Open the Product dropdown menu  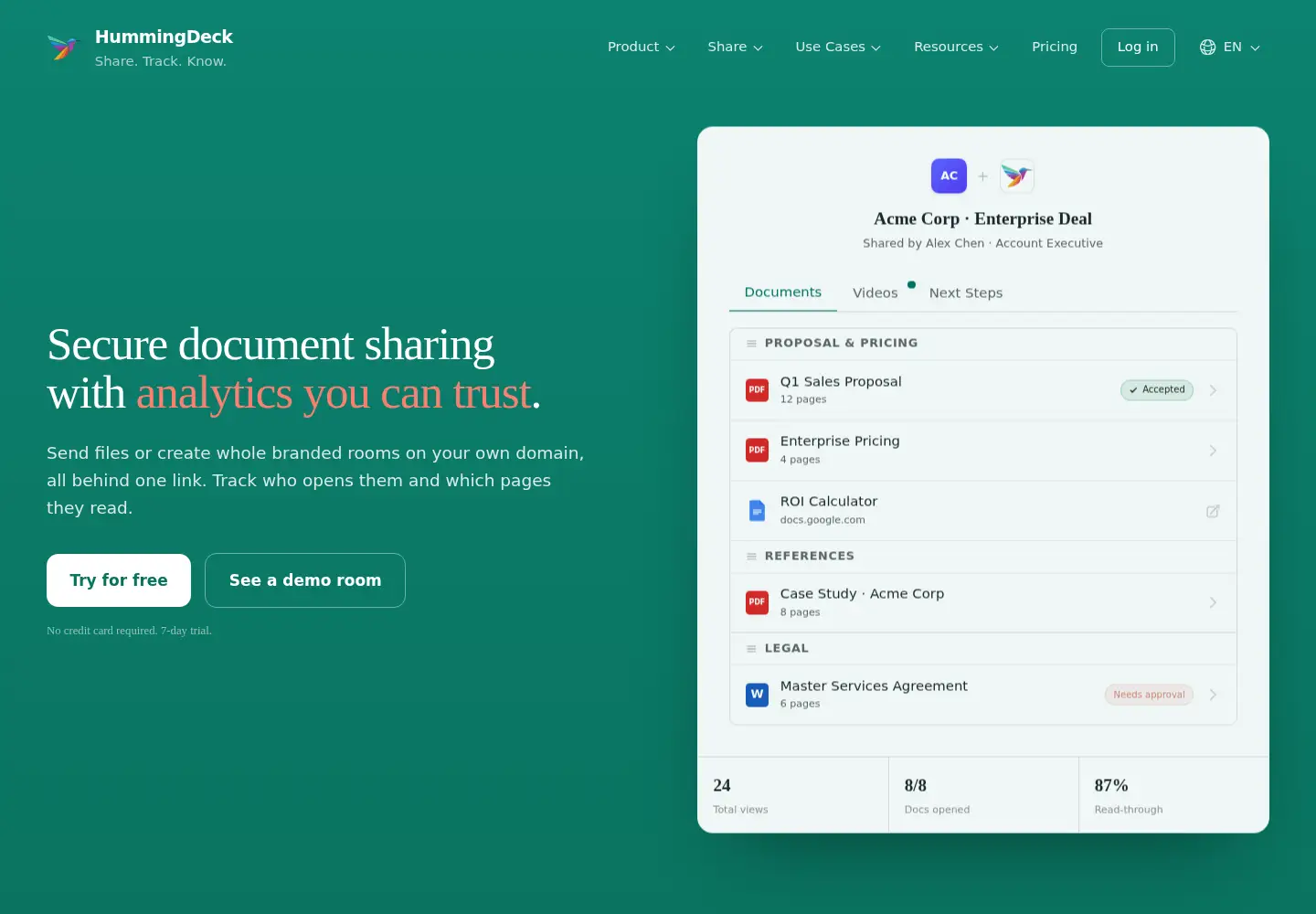pyautogui.click(x=642, y=47)
